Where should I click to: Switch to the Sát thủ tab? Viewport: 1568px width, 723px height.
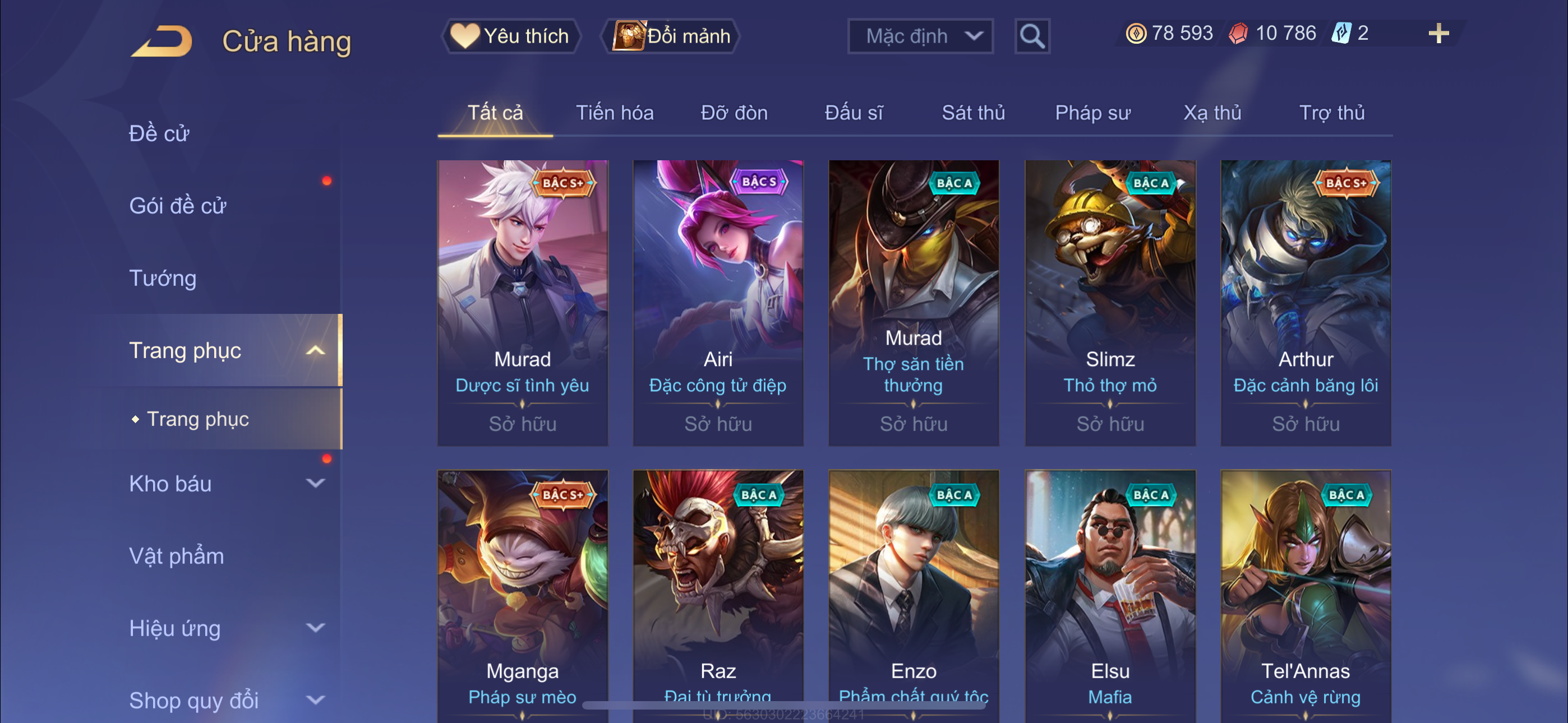972,113
